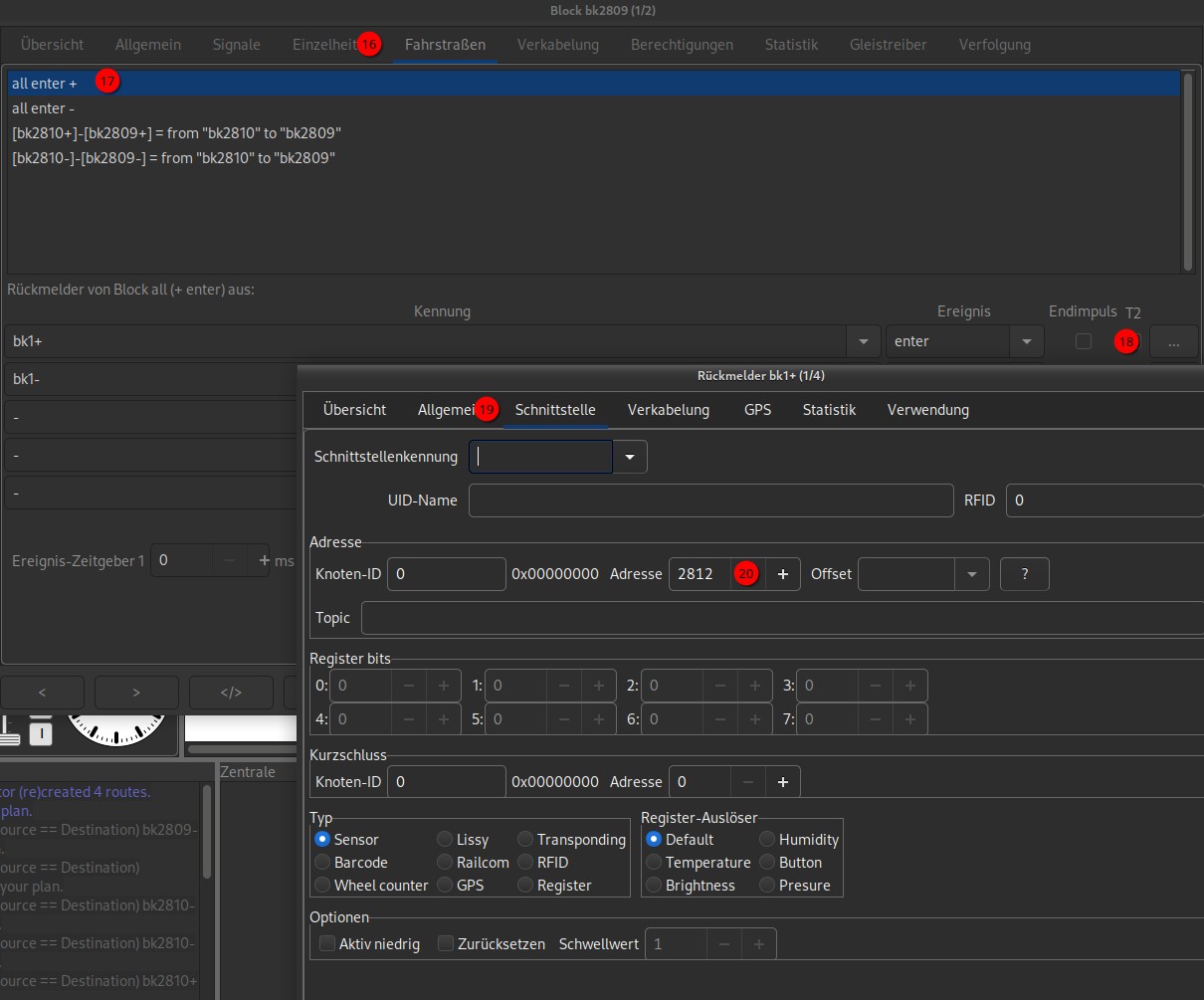This screenshot has width=1204, height=1000.
Task: Click plus button of Kurzschluss Adresse
Action: coord(783,782)
